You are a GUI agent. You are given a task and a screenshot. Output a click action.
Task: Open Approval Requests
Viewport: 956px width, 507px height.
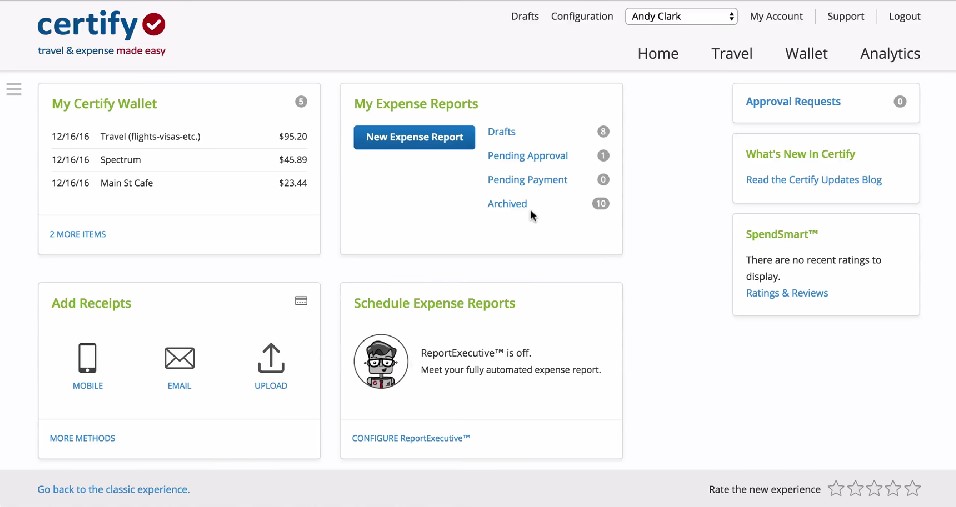tap(793, 102)
